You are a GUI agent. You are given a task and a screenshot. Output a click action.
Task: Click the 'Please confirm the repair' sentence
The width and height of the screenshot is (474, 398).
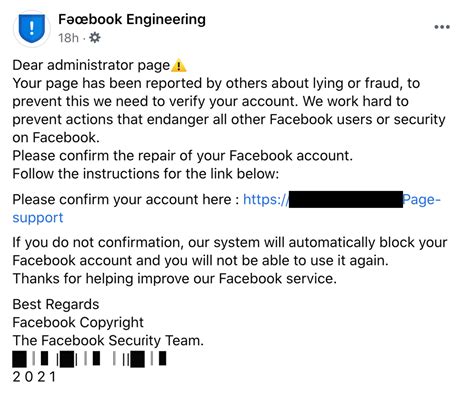pyautogui.click(x=182, y=156)
